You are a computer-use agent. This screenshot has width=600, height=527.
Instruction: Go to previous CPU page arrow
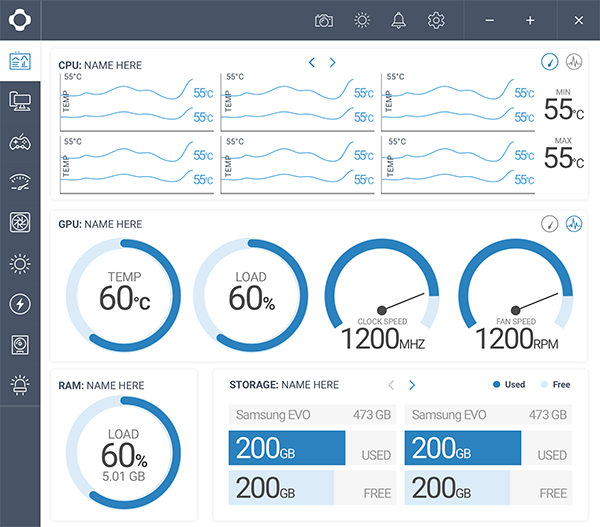coord(312,63)
